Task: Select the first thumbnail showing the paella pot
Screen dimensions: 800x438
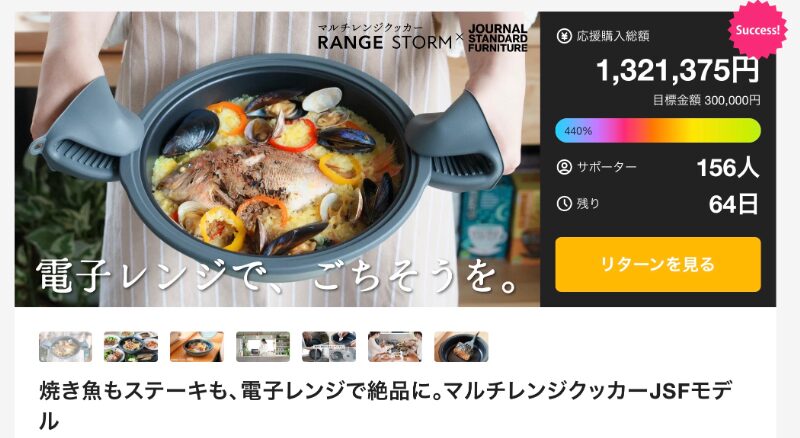Action: click(65, 347)
